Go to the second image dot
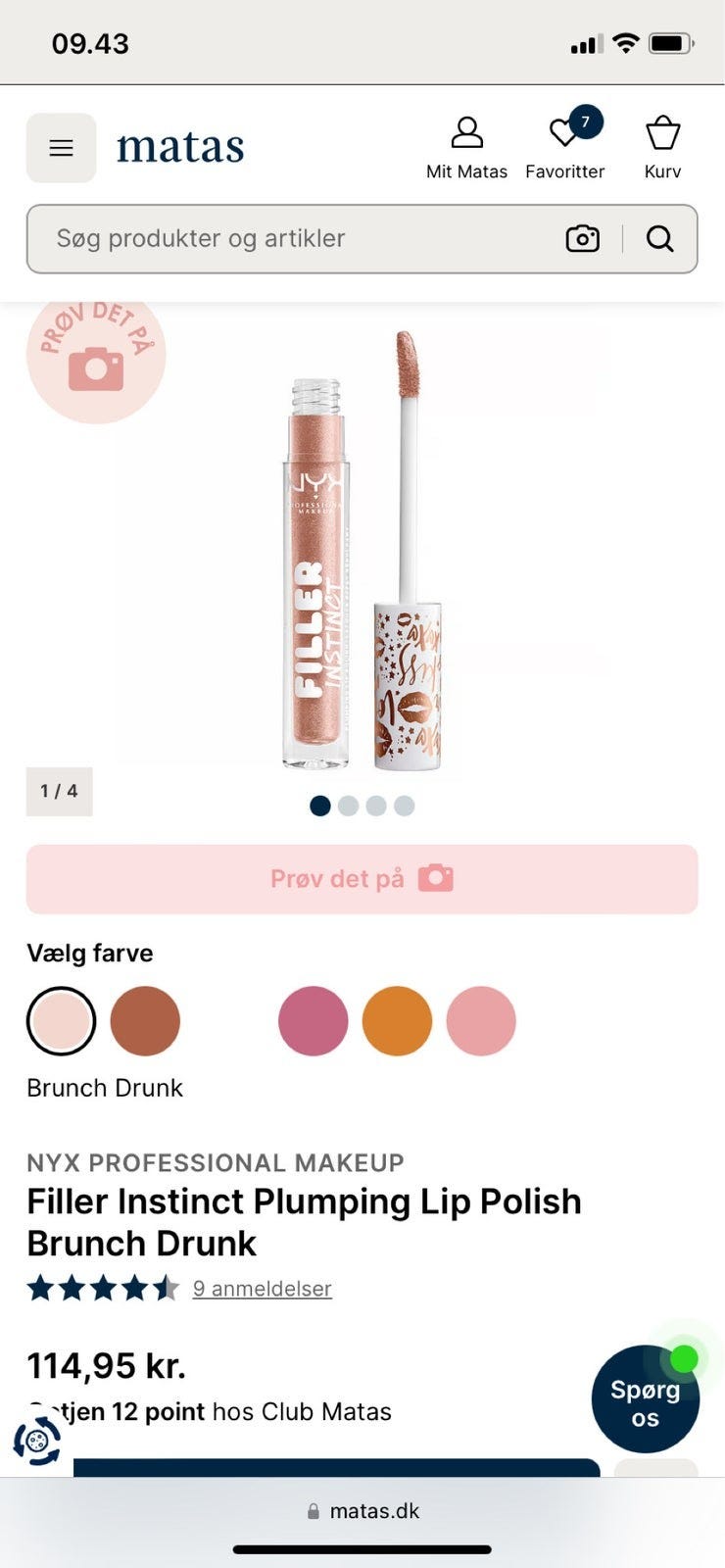Image resolution: width=725 pixels, height=1568 pixels. pyautogui.click(x=348, y=806)
